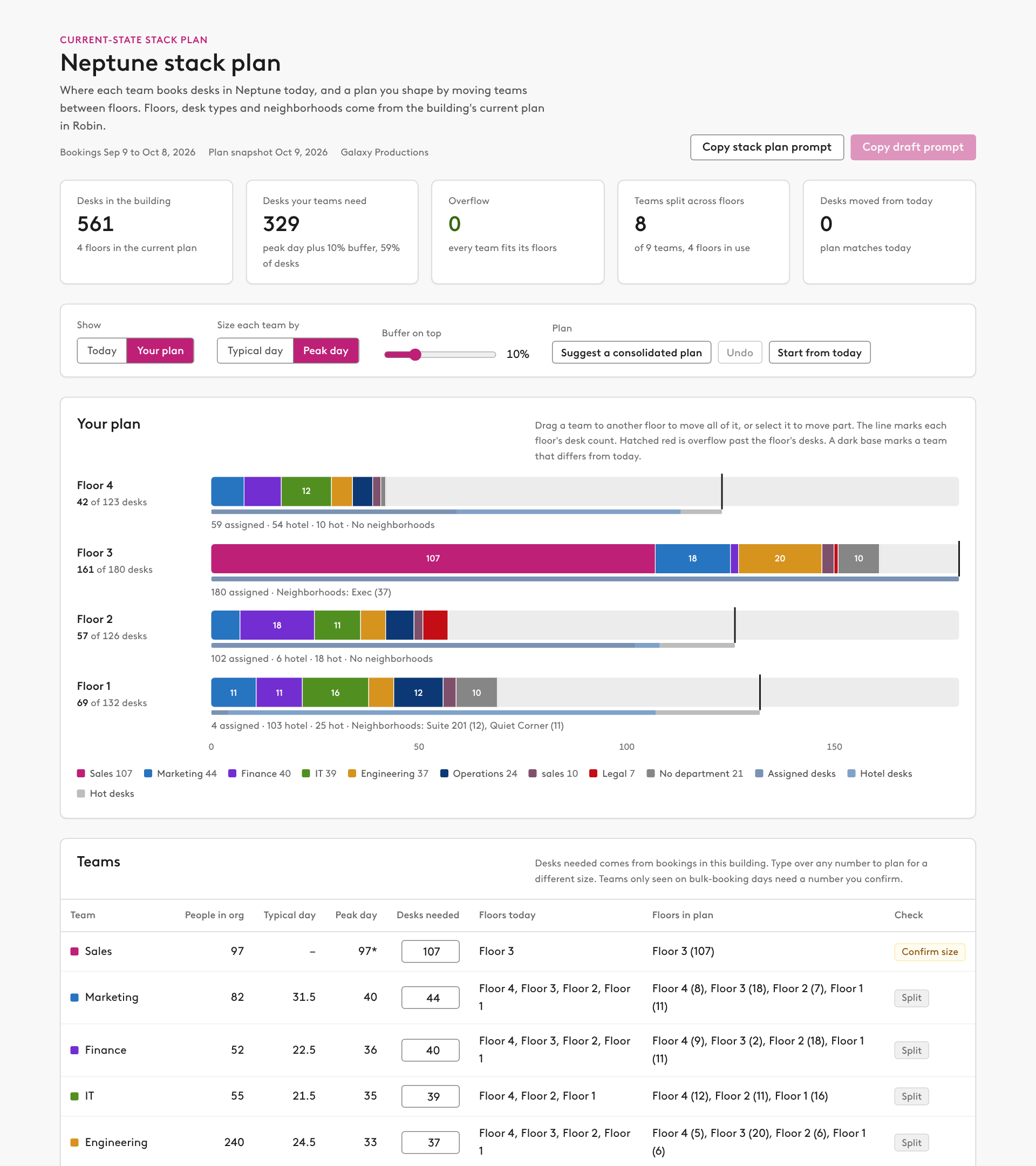This screenshot has height=1166, width=1036.
Task: Select Finance 18 segment on Floor 2
Action: [277, 625]
